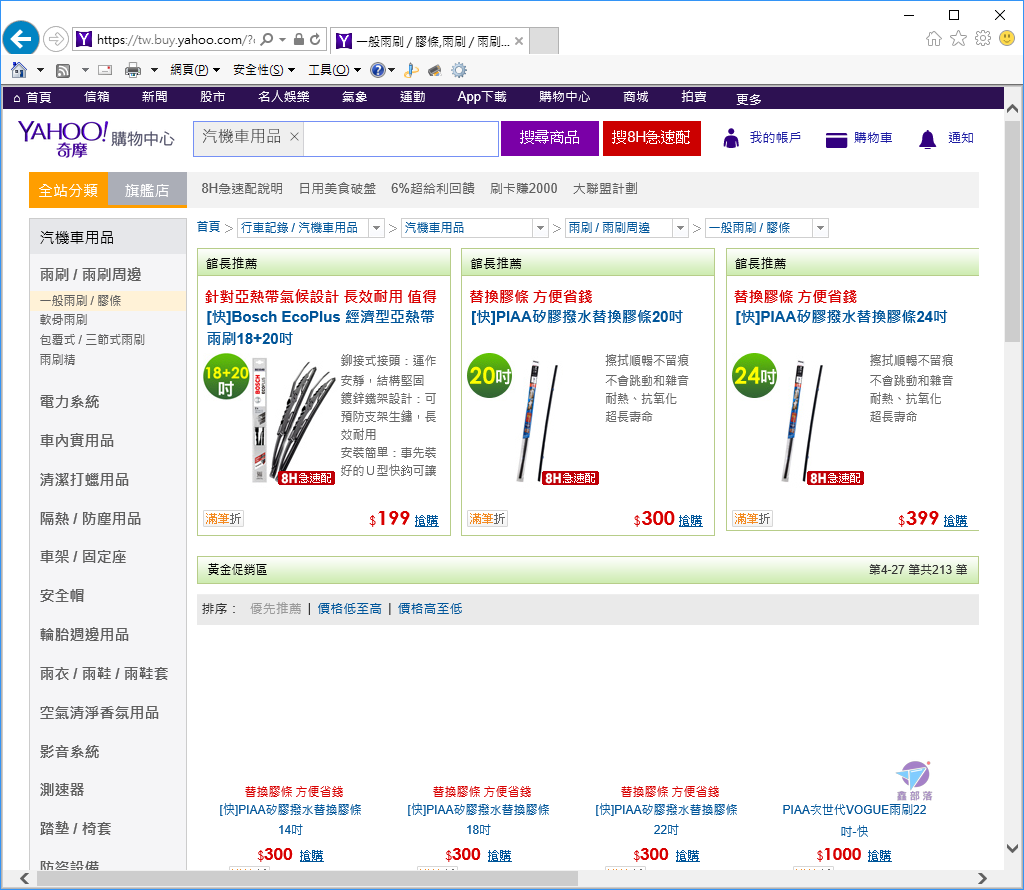Open the browser Tools gear icon
1024x890 pixels.
pyautogui.click(x=982, y=39)
